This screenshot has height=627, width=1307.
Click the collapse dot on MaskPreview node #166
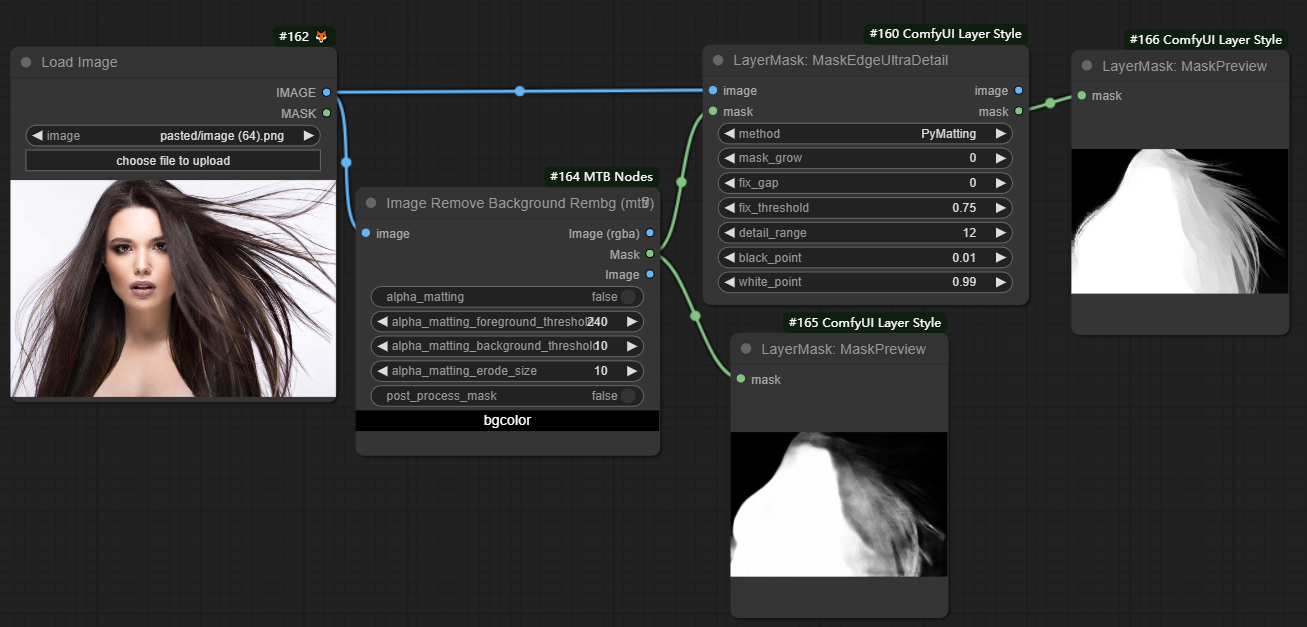pos(1087,66)
